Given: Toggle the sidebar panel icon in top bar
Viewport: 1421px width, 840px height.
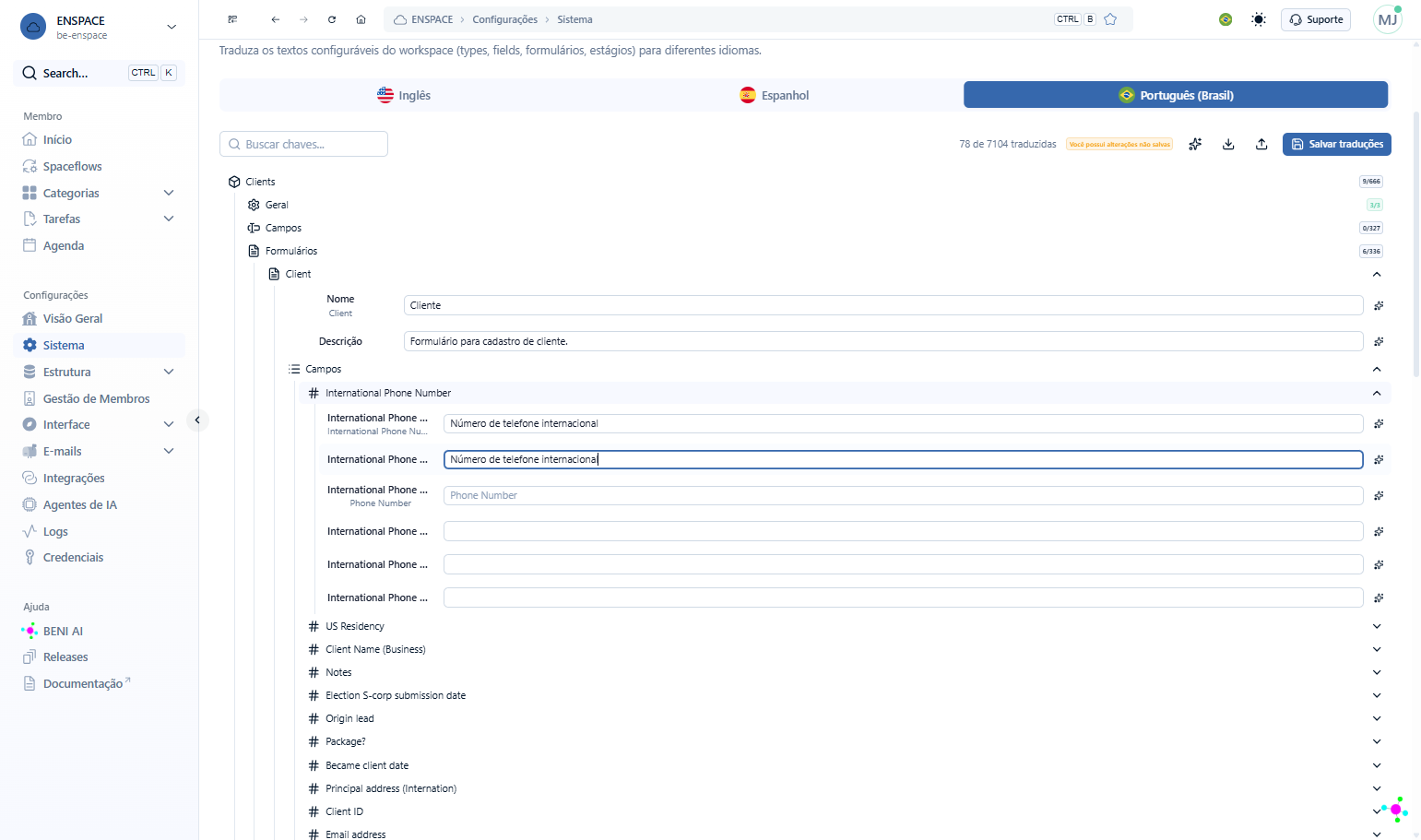Looking at the screenshot, I should pyautogui.click(x=232, y=19).
